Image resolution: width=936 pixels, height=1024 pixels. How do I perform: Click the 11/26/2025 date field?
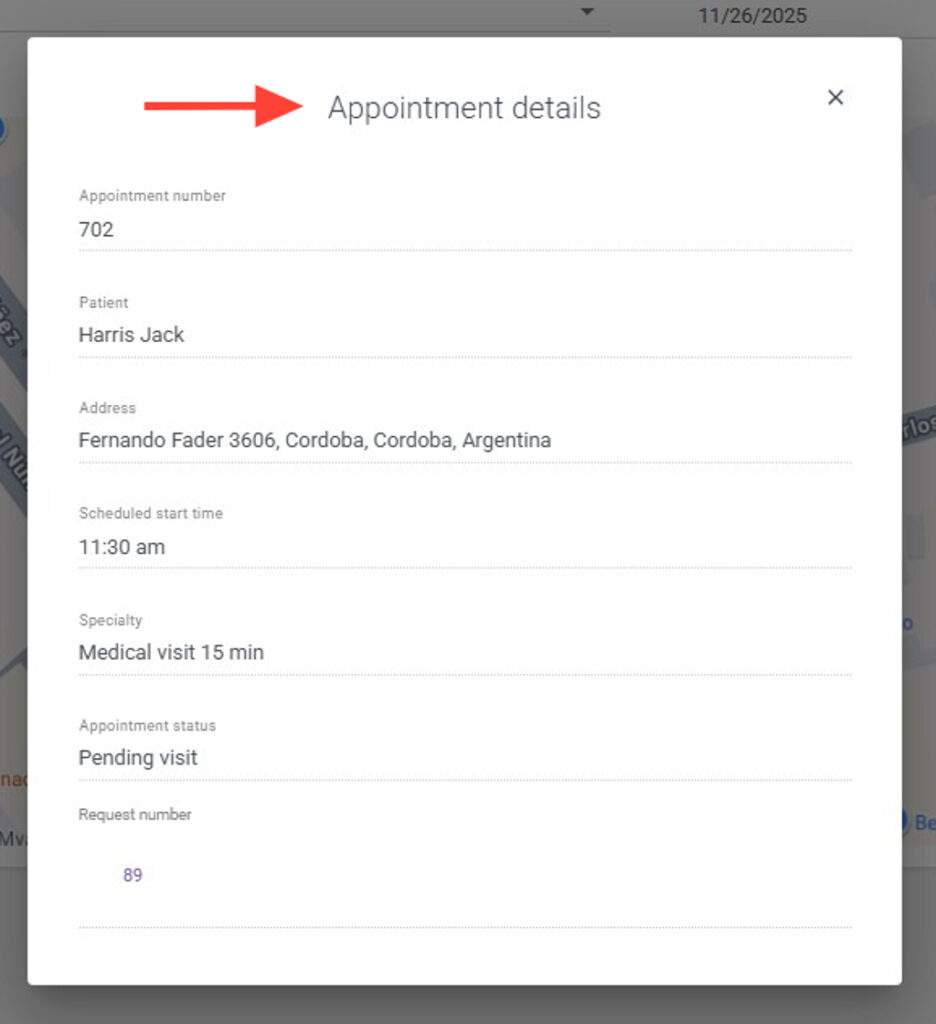point(752,16)
